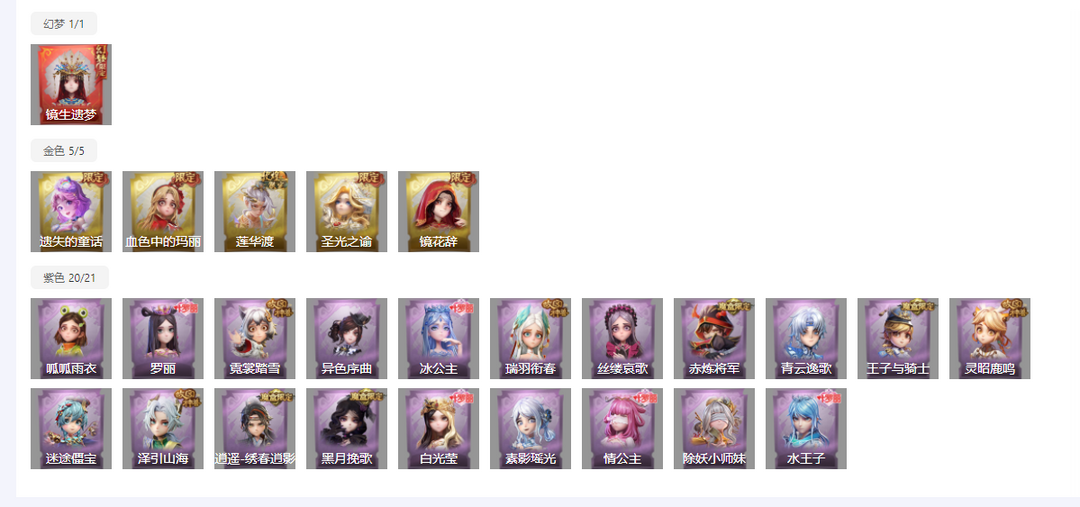Screen dimensions: 1080x507
Task: Open the 除妖小师妹 card
Action: (x=714, y=428)
